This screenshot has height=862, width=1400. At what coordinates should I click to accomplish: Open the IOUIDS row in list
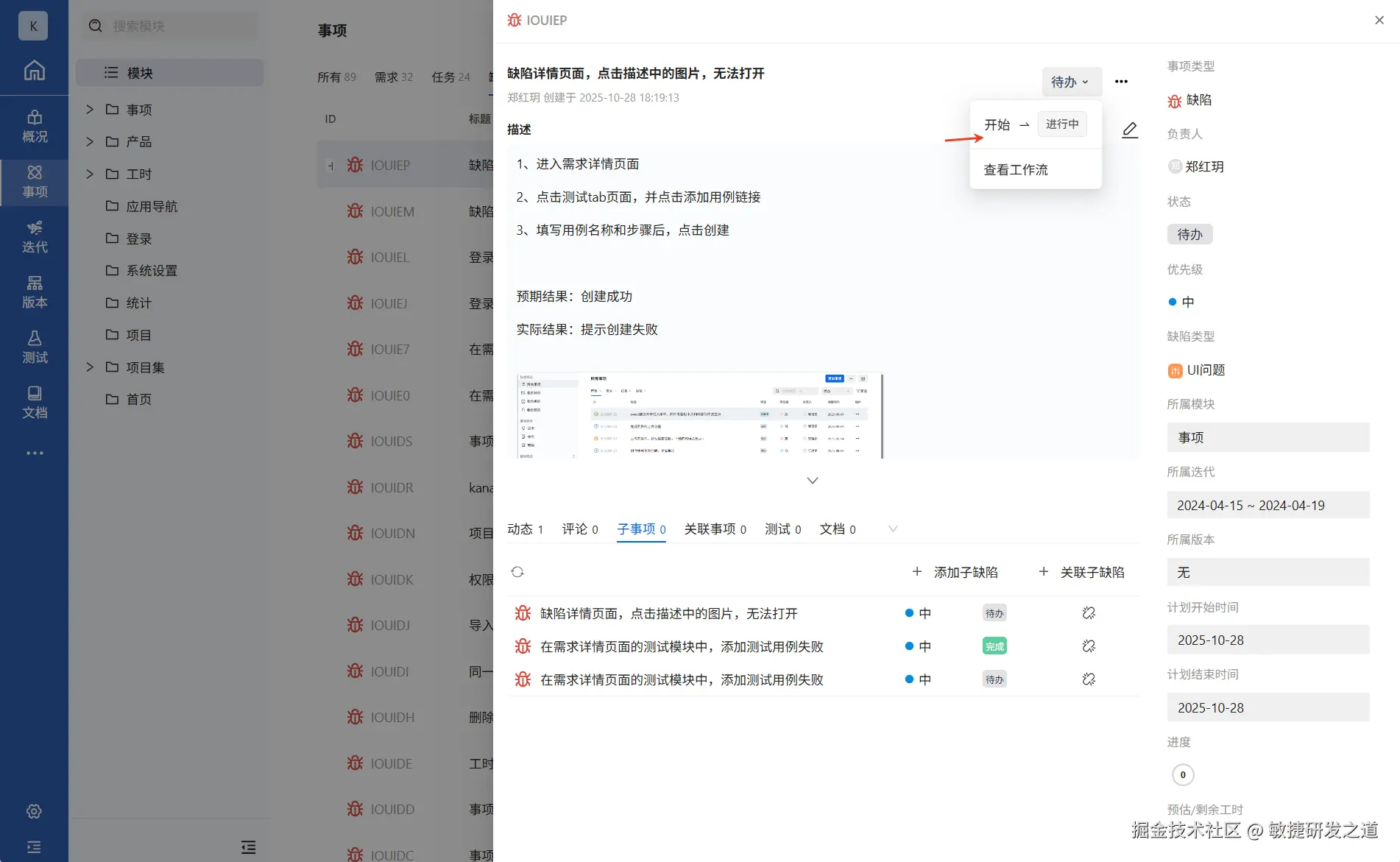(x=406, y=441)
